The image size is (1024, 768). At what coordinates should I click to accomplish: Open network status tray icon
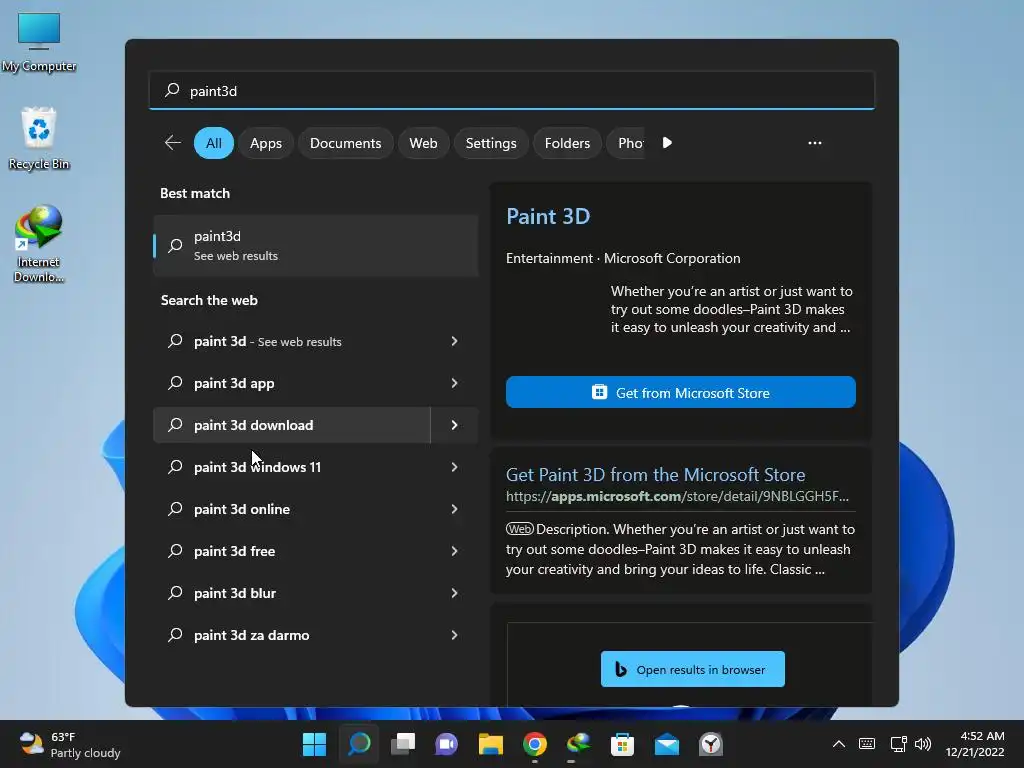[899, 744]
